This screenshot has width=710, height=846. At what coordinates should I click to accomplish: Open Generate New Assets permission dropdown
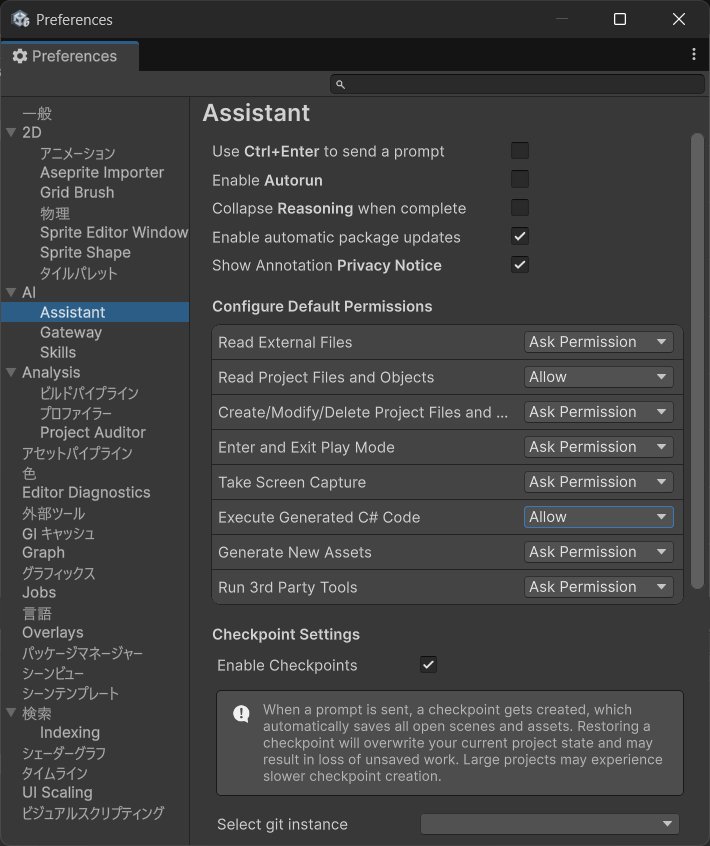(598, 552)
